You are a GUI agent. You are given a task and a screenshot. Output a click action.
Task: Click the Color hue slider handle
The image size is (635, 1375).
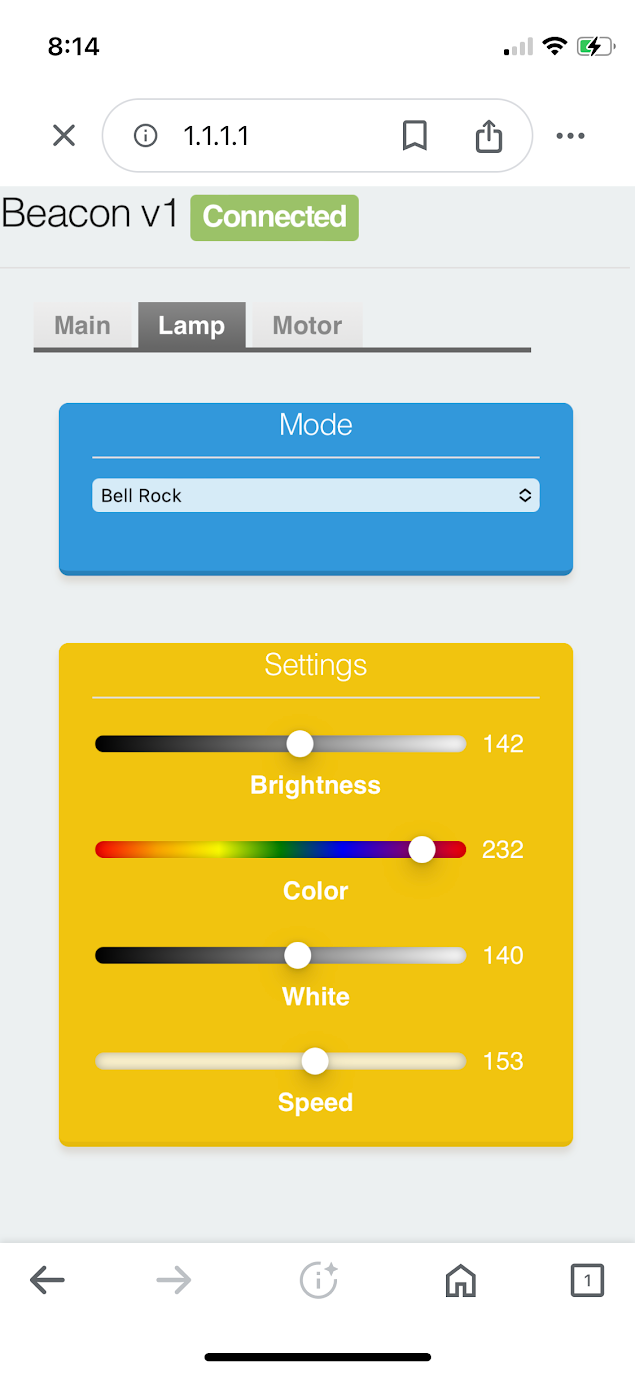tap(422, 849)
